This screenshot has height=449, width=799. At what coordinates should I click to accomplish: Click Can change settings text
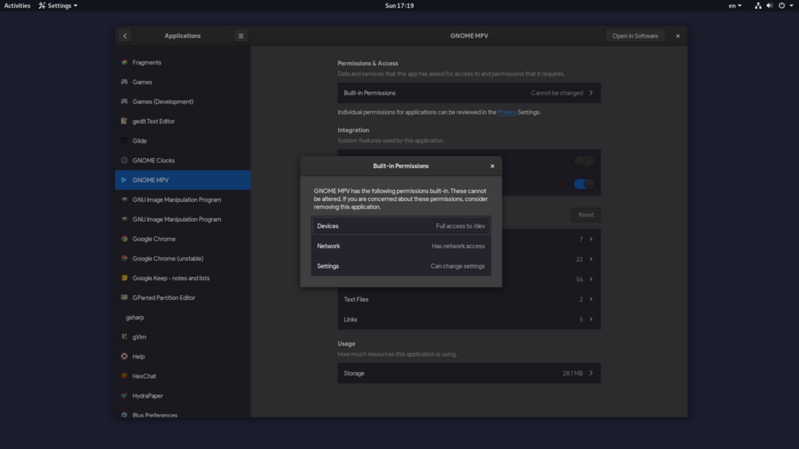[458, 266]
